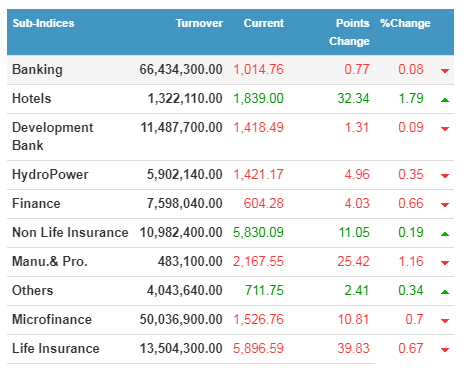Click the green up arrow in Others row
The height and width of the screenshot is (374, 466).
pos(445,292)
